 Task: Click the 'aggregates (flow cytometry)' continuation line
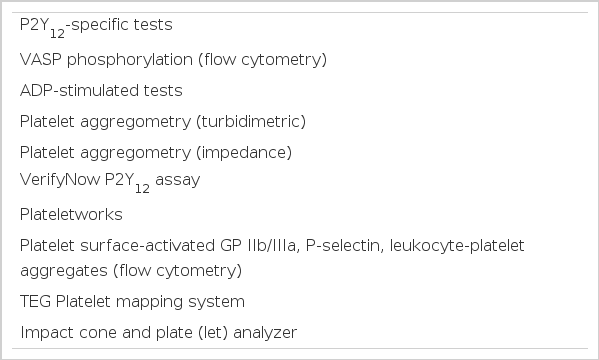click(131, 271)
